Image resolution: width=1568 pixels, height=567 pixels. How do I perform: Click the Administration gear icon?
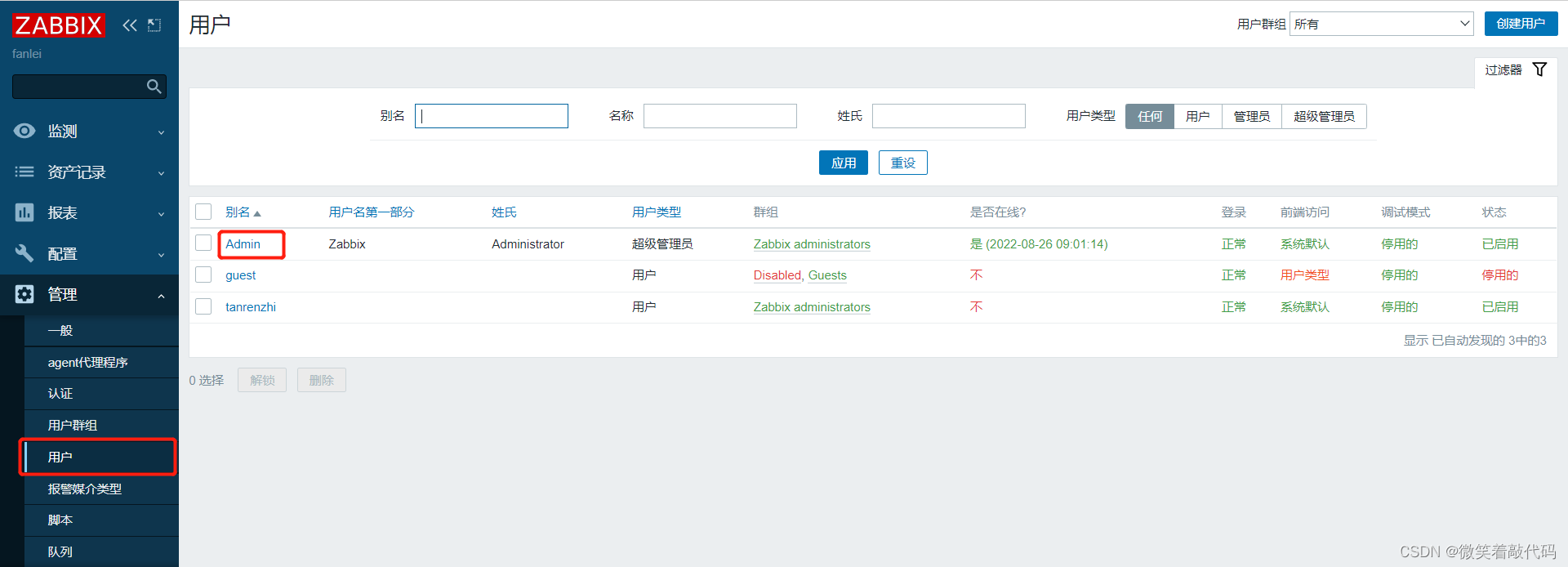pos(24,294)
